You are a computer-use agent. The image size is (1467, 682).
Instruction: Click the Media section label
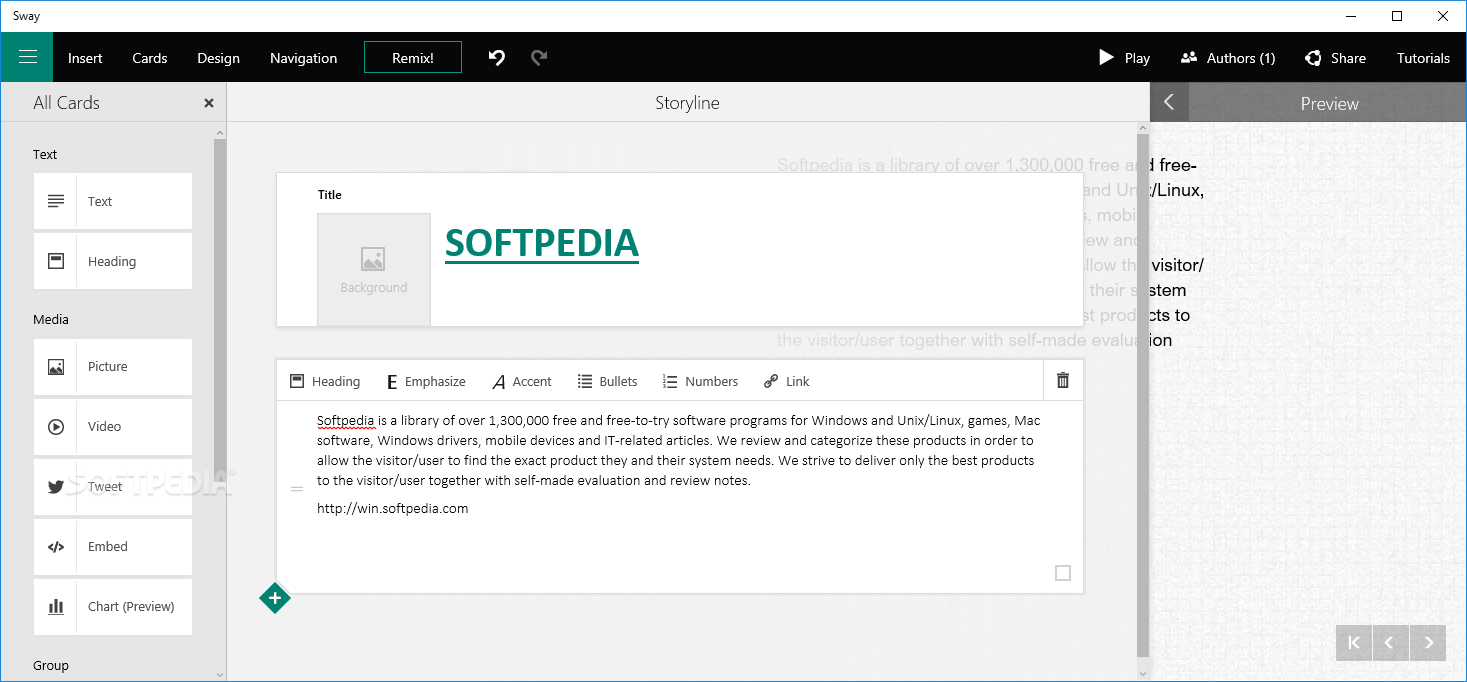pos(51,319)
